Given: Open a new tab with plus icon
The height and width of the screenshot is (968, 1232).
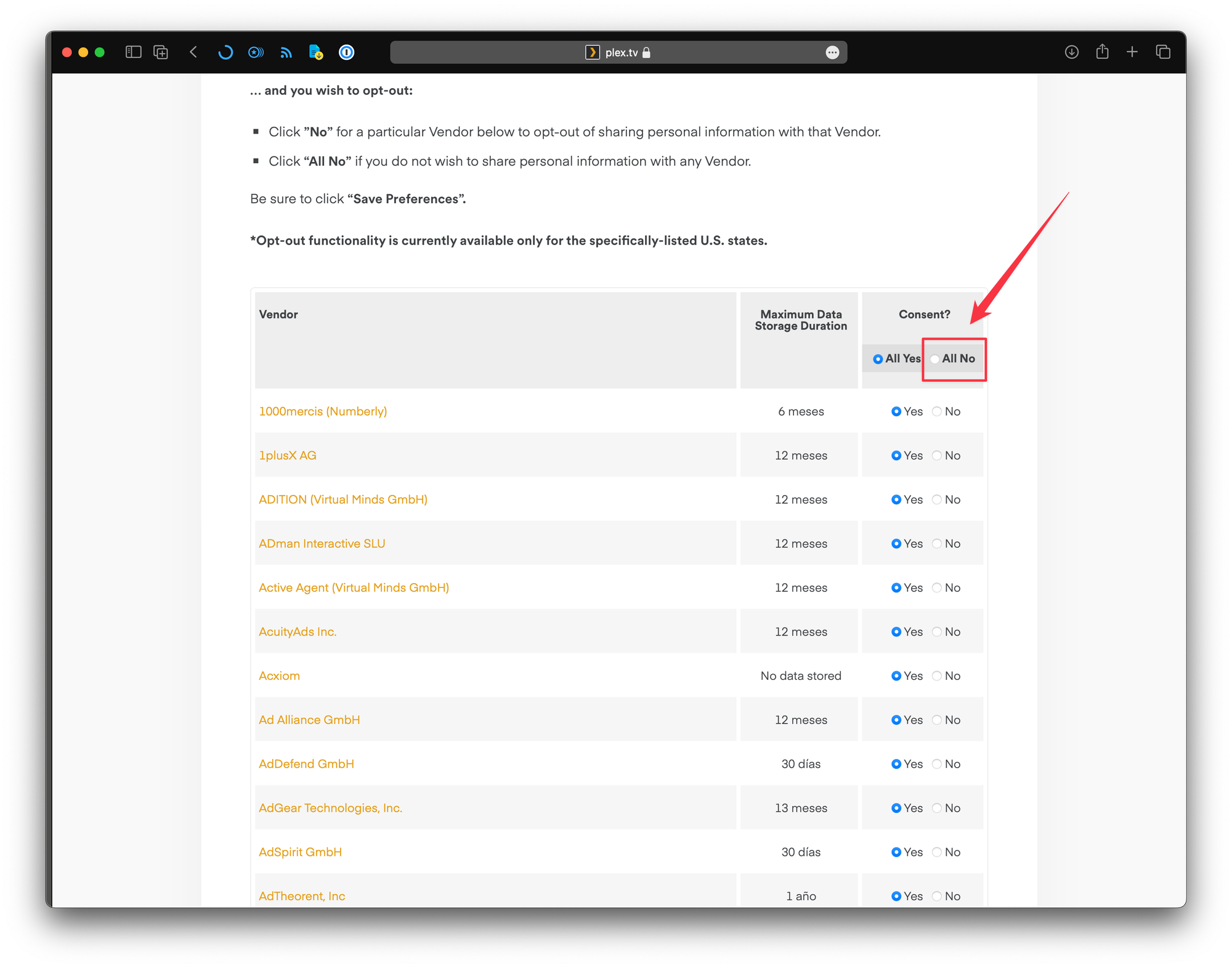Looking at the screenshot, I should point(1132,52).
